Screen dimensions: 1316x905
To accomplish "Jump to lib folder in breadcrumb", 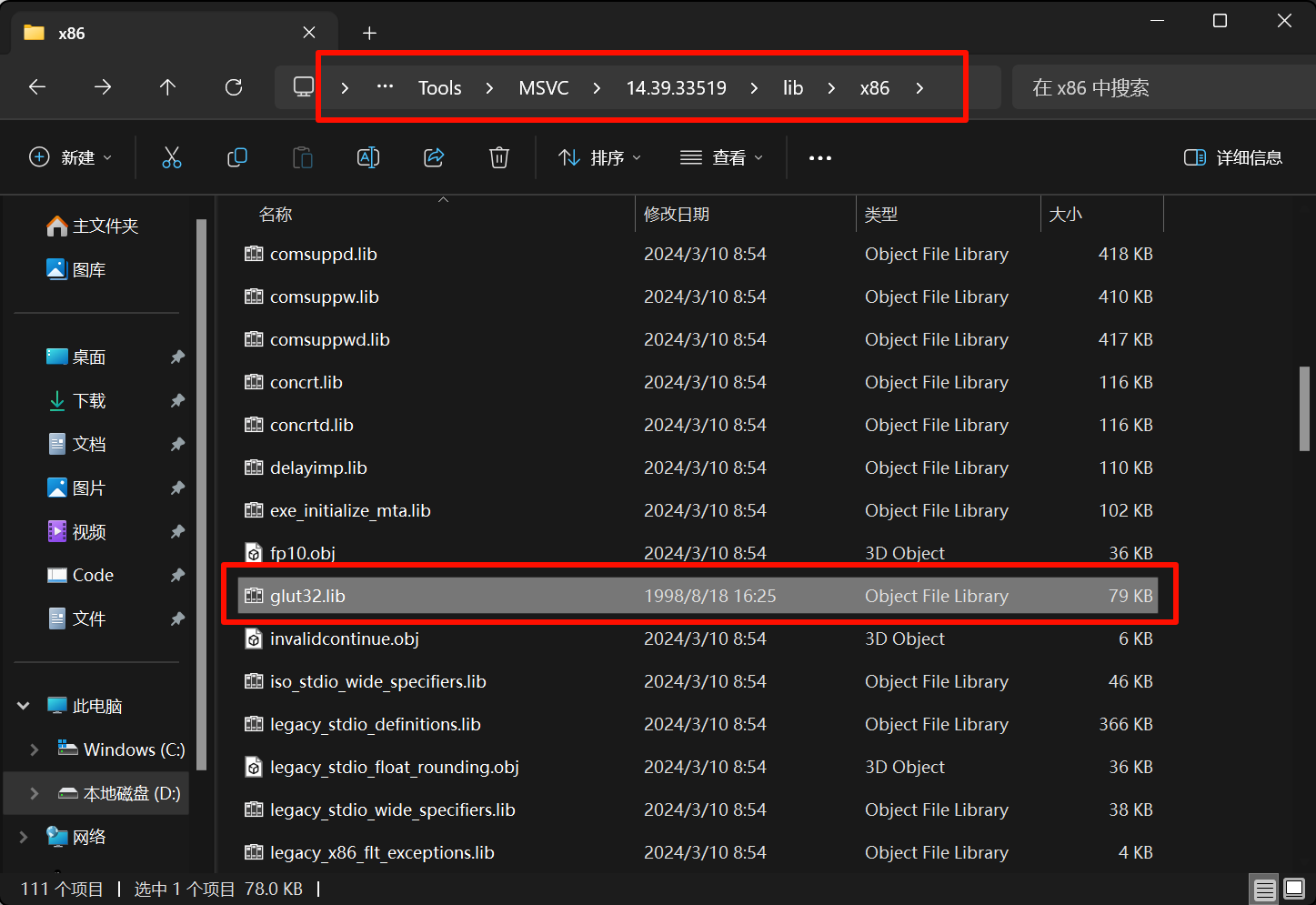I will (x=793, y=87).
